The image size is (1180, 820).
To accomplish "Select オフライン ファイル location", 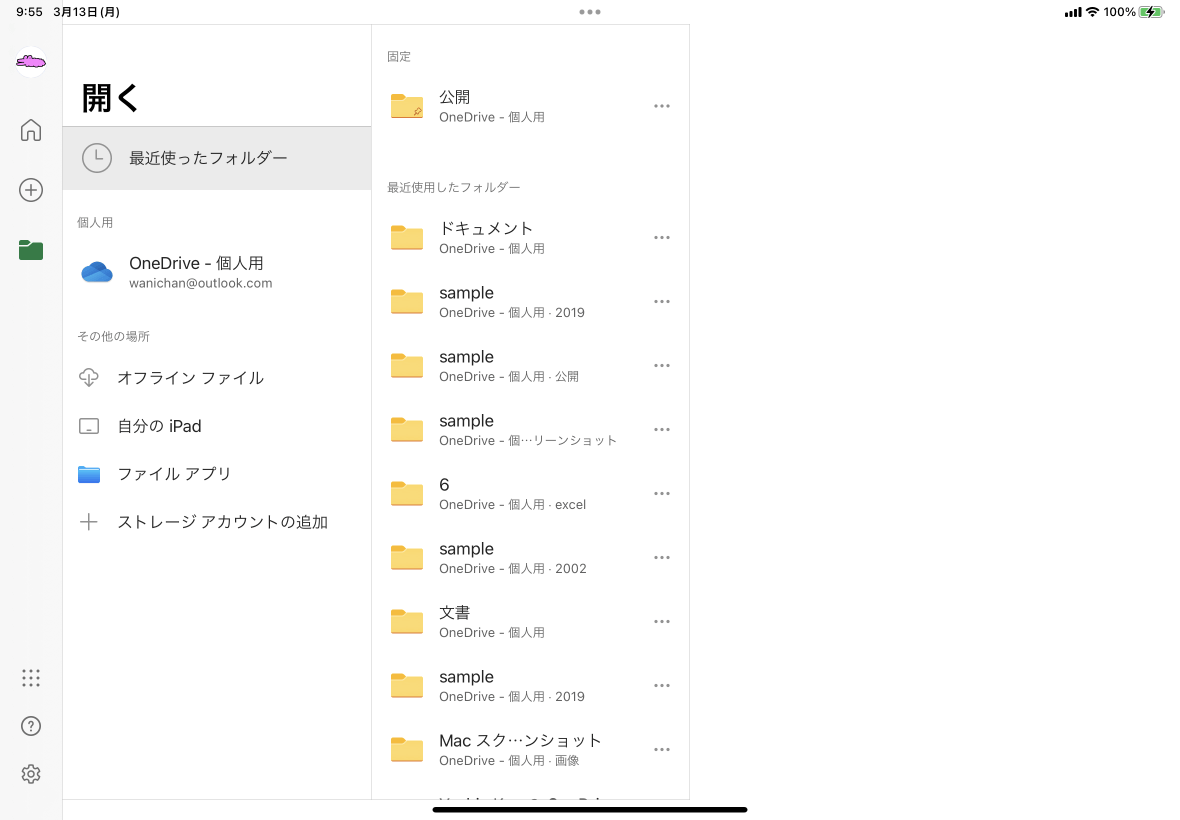I will click(190, 378).
